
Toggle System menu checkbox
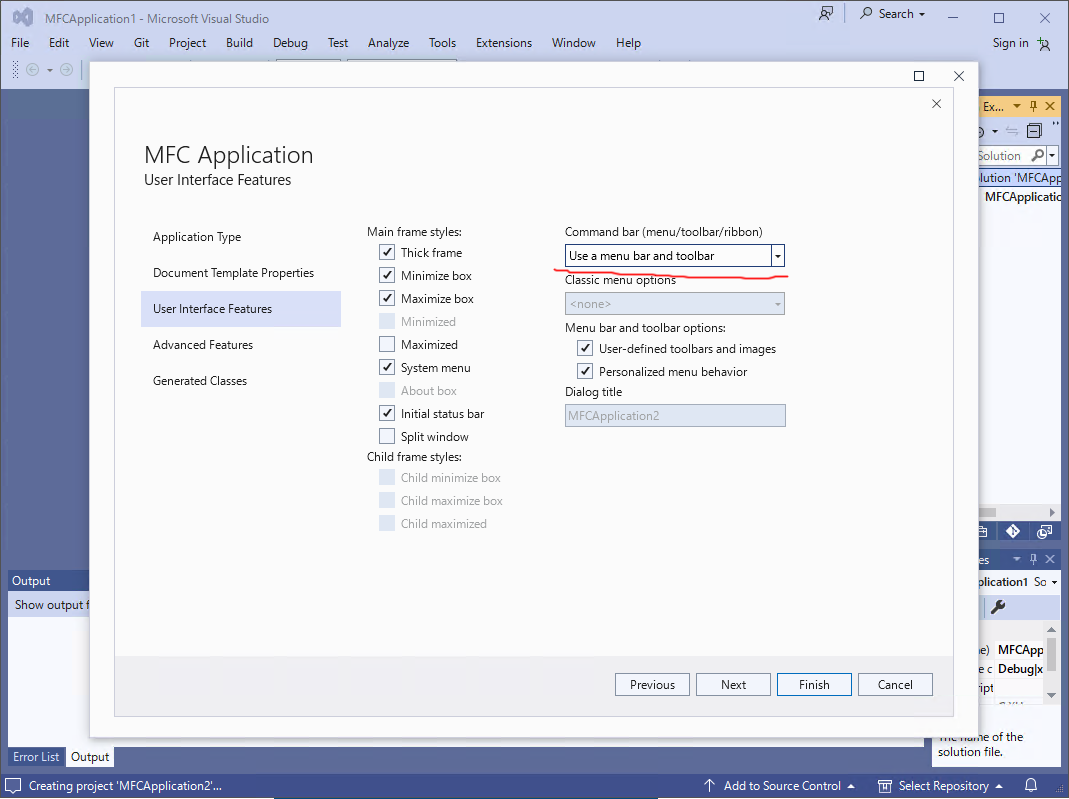point(387,367)
